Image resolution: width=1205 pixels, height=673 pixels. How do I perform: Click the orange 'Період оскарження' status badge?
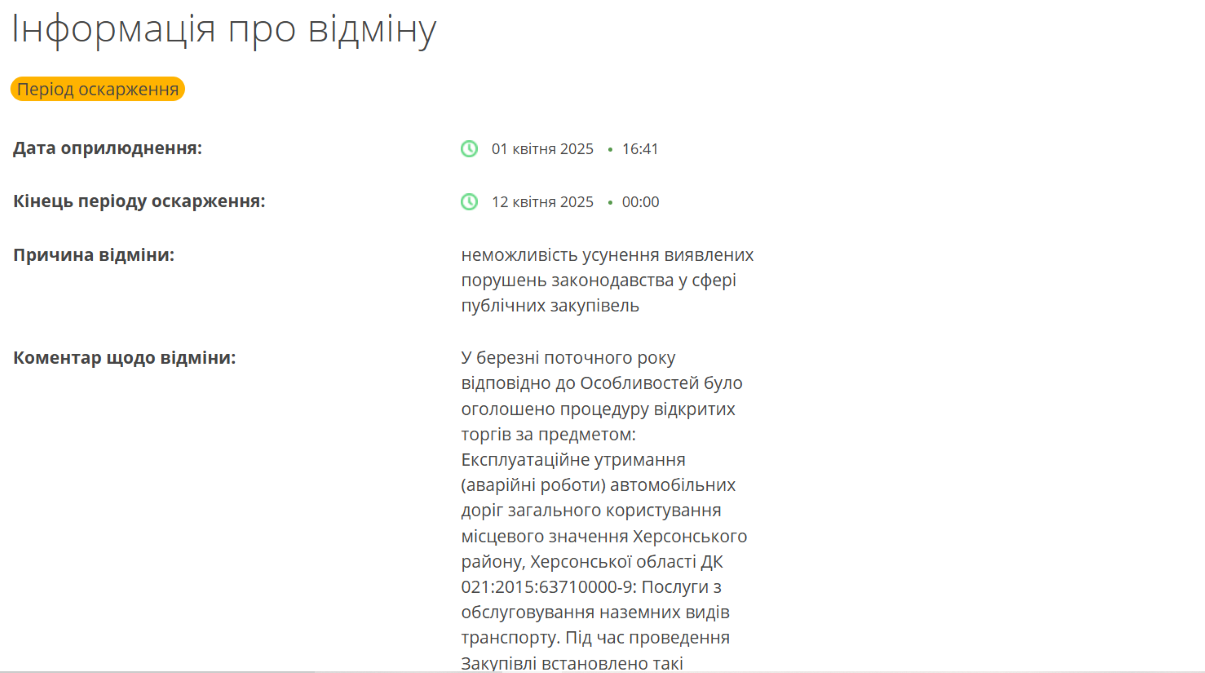98,89
